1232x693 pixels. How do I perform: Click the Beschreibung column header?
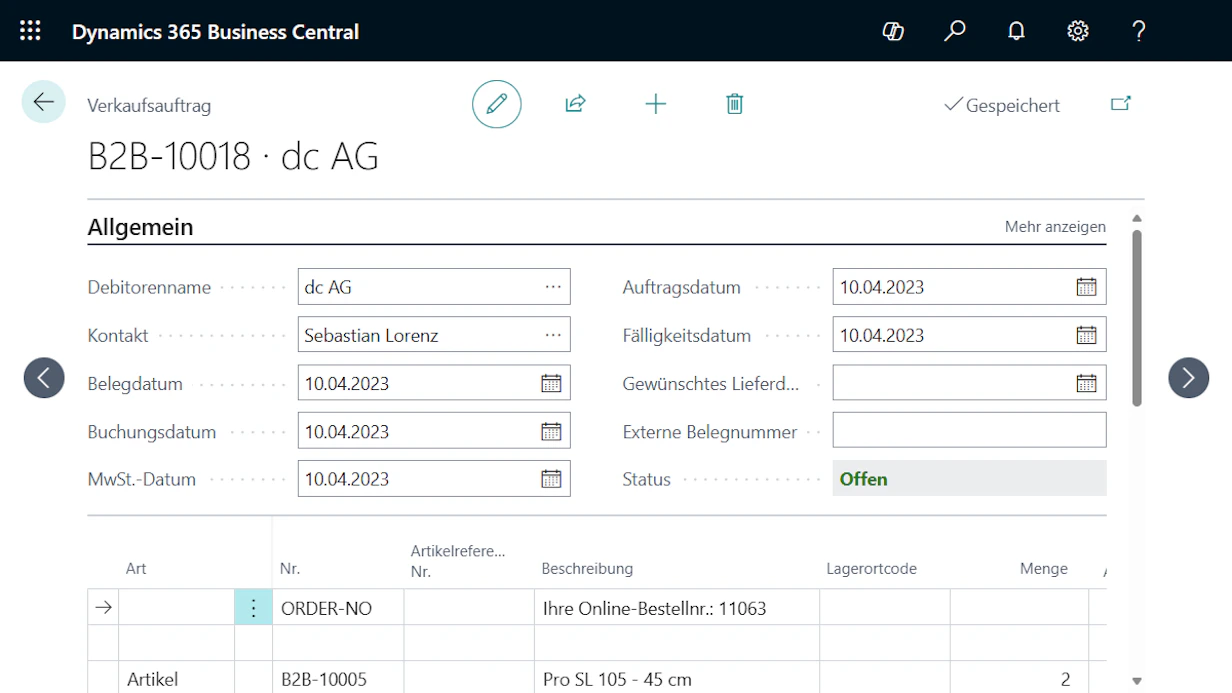point(587,568)
